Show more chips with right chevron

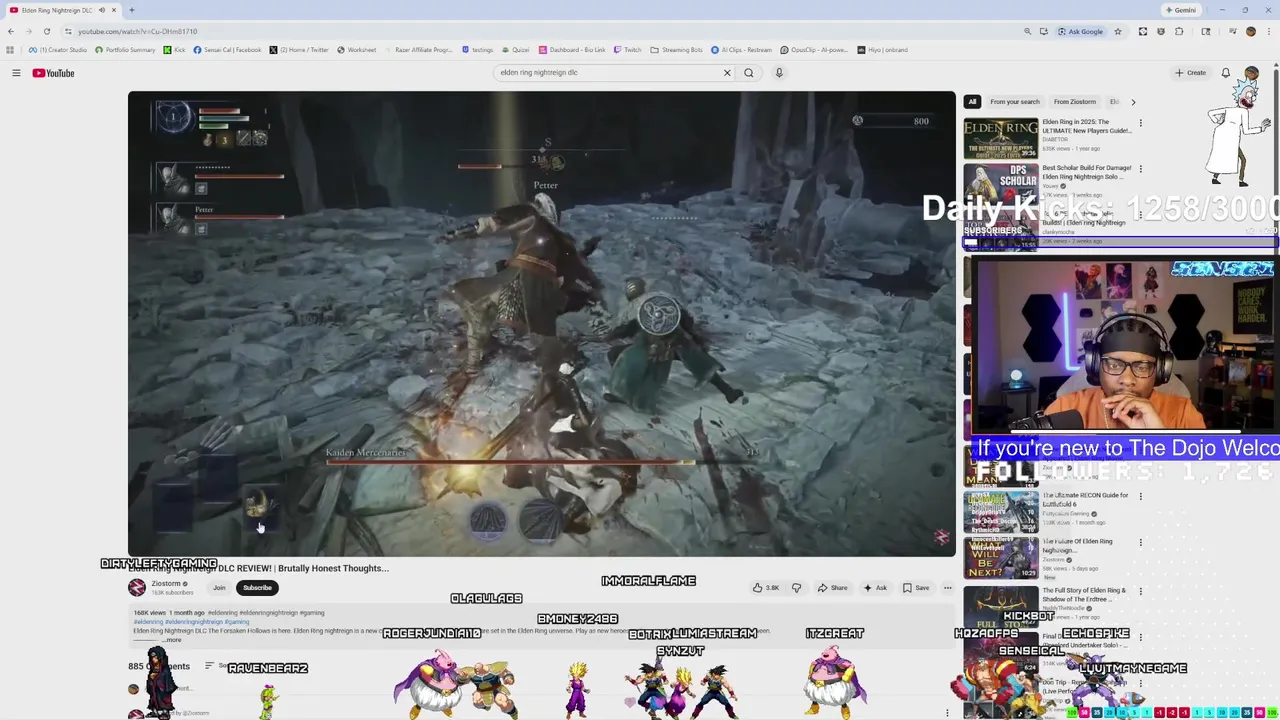[x=1133, y=101]
